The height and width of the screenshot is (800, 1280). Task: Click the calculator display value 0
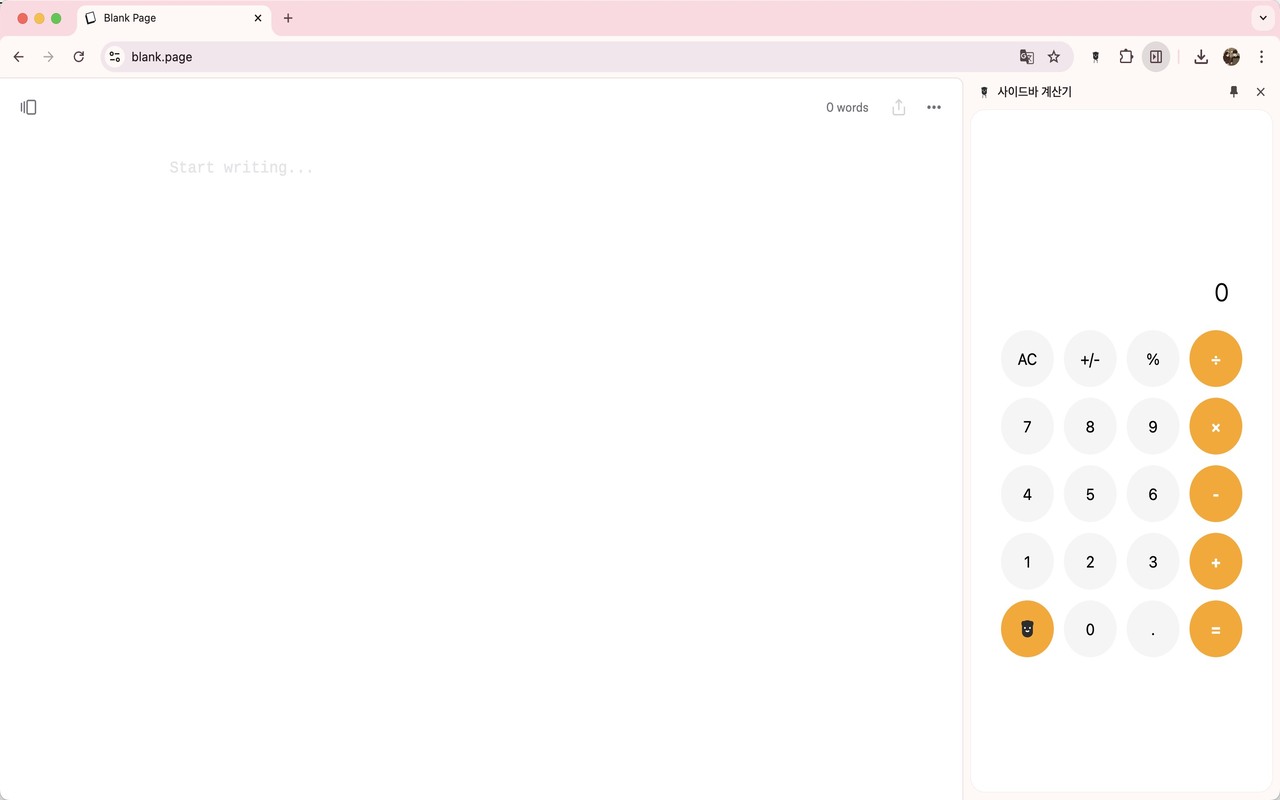pos(1221,293)
